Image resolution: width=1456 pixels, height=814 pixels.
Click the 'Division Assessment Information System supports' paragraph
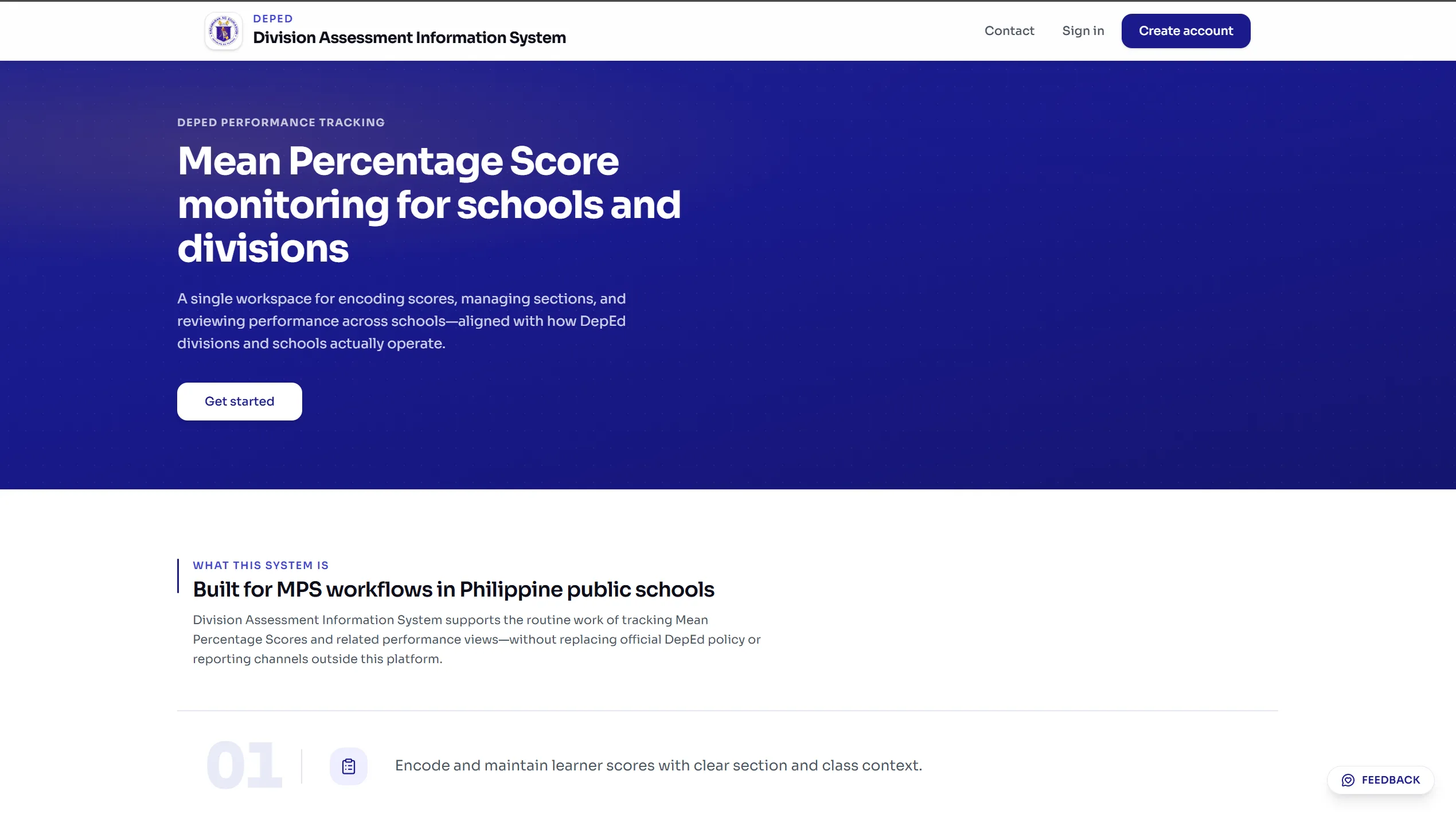pyautogui.click(x=477, y=640)
